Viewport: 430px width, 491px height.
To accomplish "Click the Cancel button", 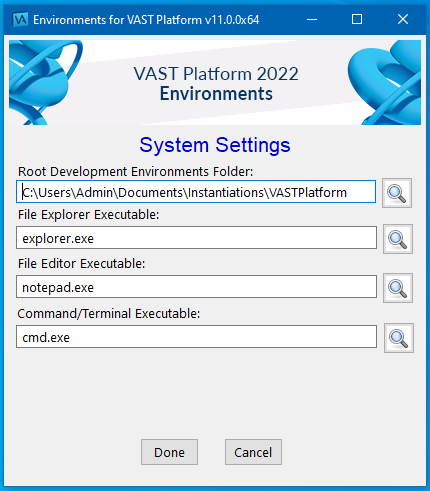I will tap(253, 452).
